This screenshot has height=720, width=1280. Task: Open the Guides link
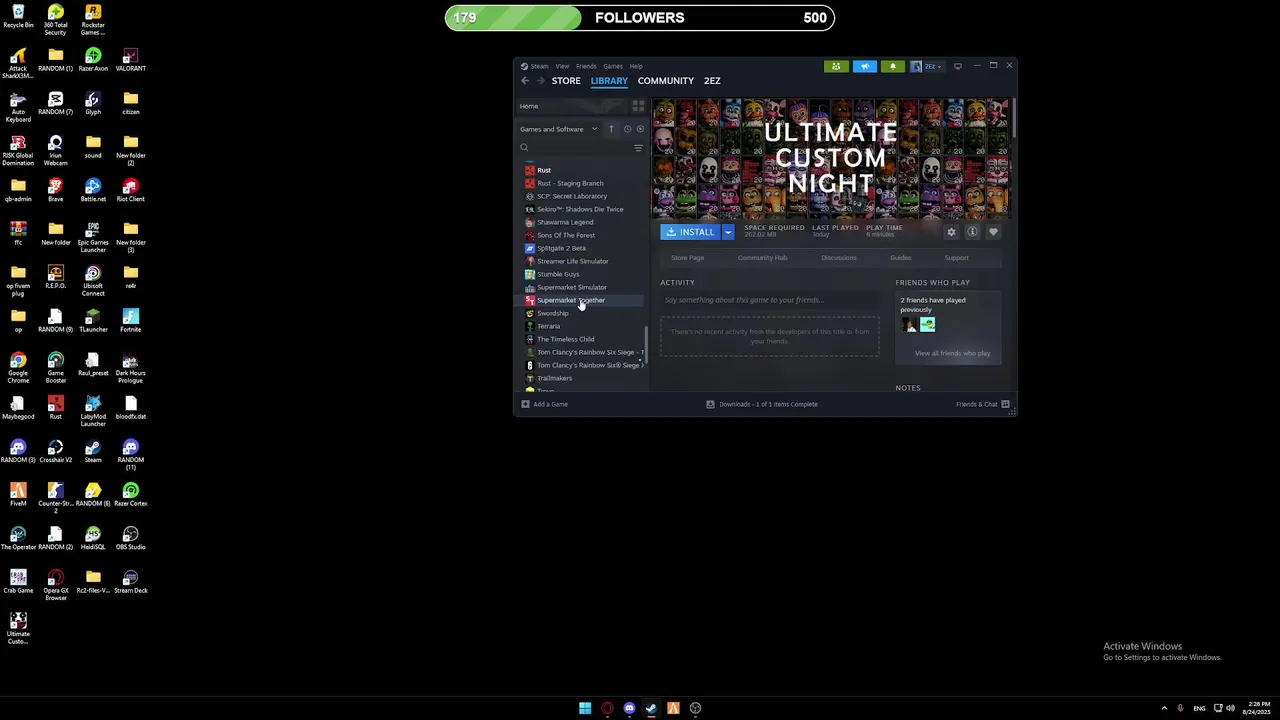point(901,258)
